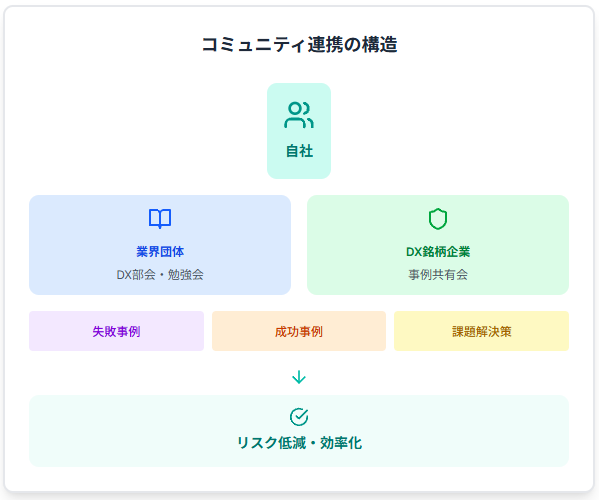The width and height of the screenshot is (599, 500).
Task: Click the コミュニティ連携の構造 title
Action: pos(299,44)
